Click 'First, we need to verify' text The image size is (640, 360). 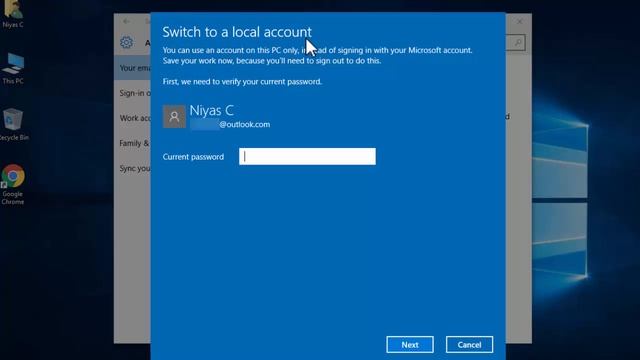[x=242, y=82]
